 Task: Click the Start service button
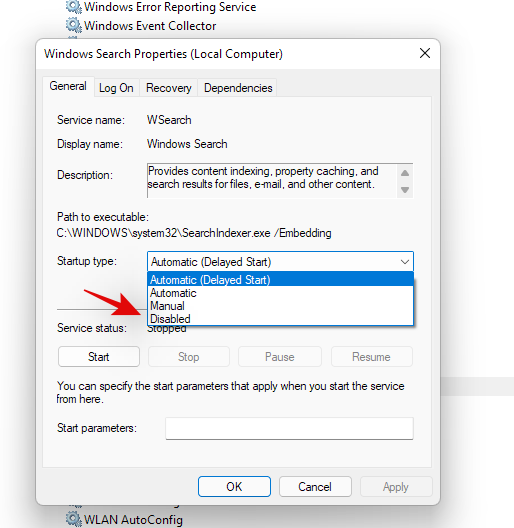99,357
